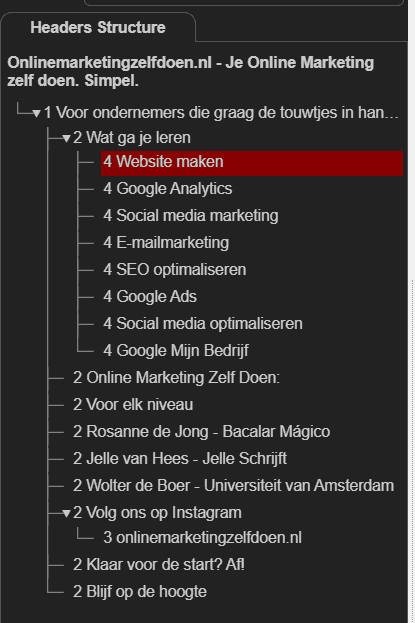Collapse the '2 Wat ga je leren' node

click(66, 139)
